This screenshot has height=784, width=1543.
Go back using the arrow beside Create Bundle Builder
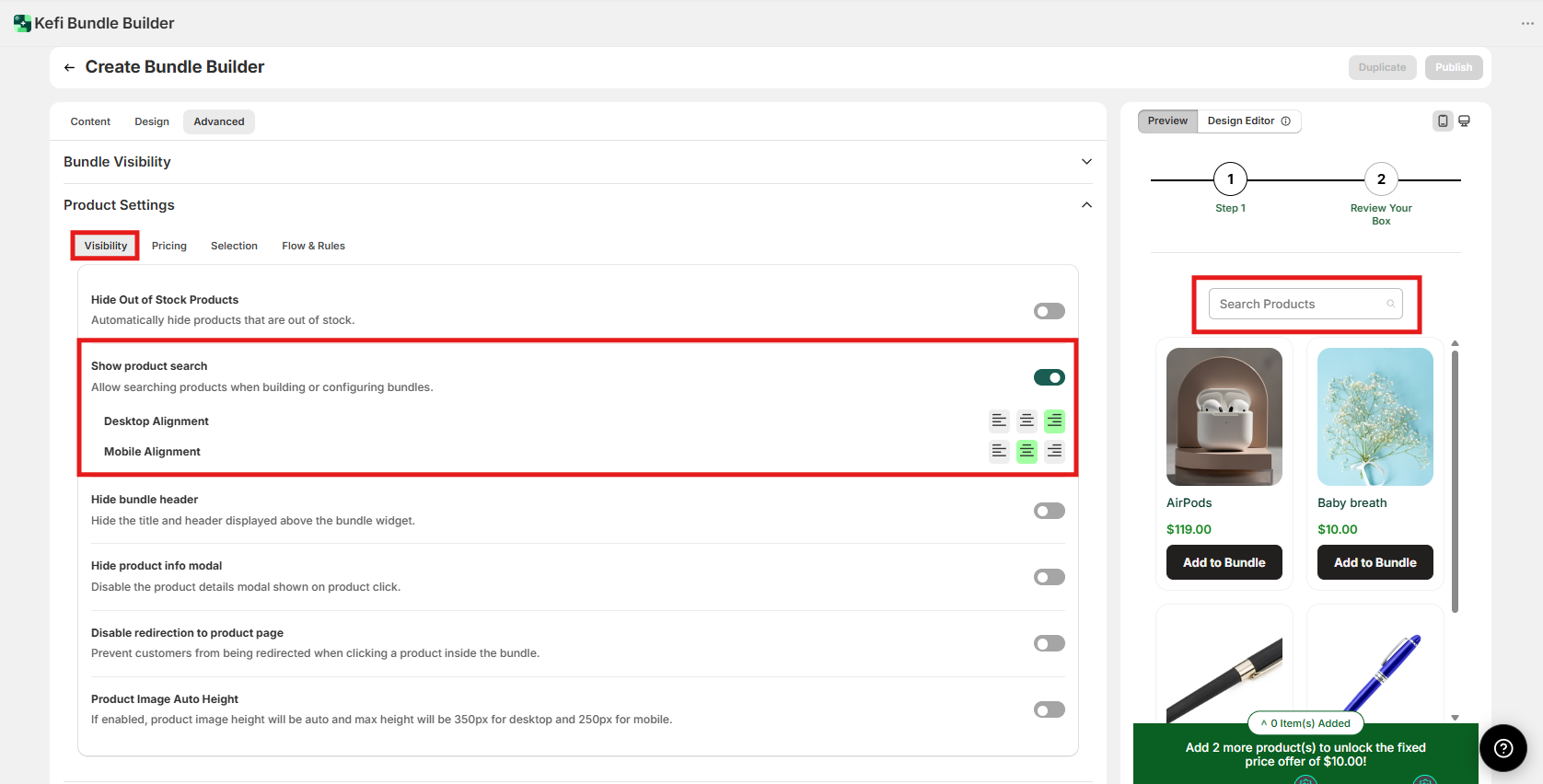point(69,67)
